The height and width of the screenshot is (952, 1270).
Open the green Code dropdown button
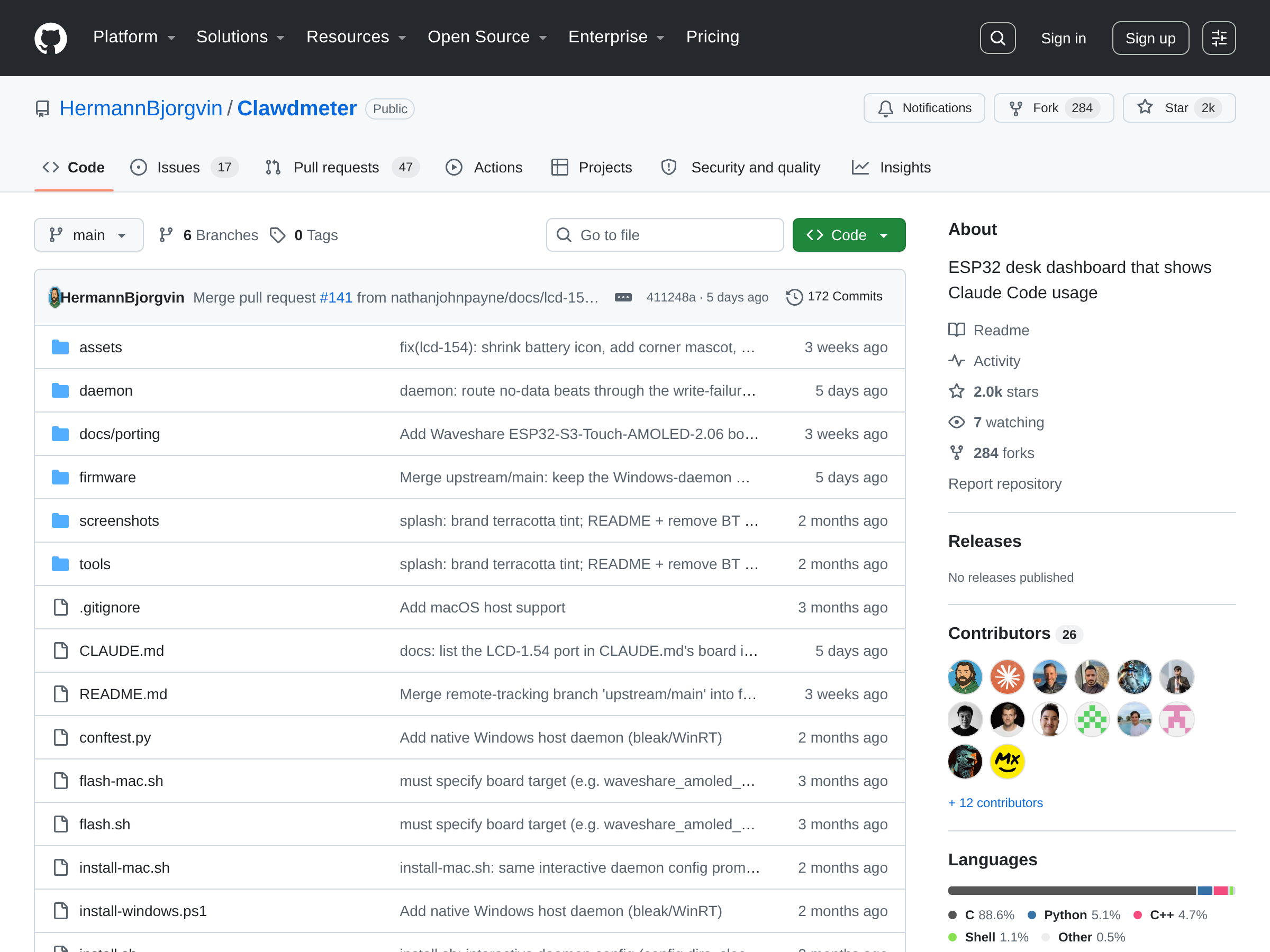(x=849, y=235)
